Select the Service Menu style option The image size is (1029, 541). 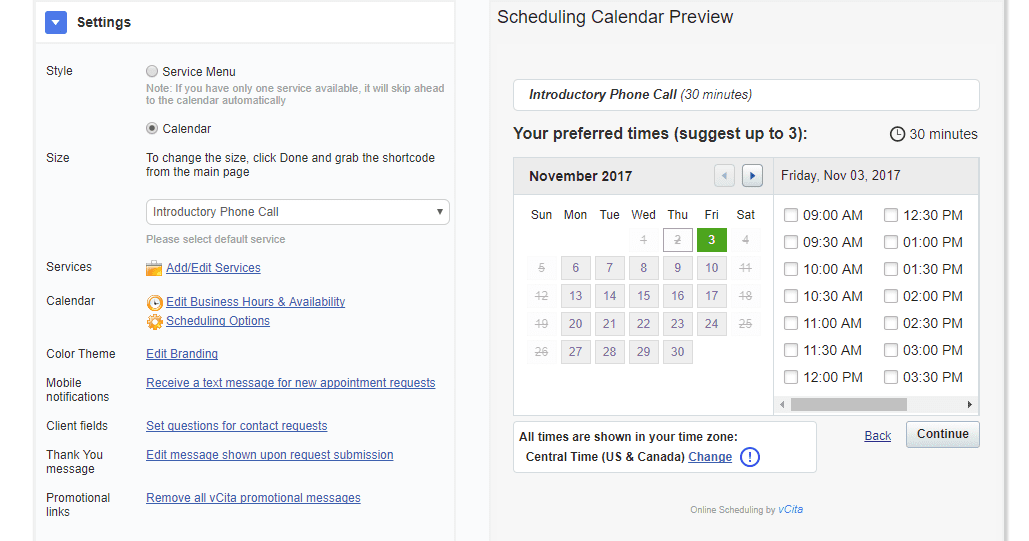pyautogui.click(x=152, y=72)
